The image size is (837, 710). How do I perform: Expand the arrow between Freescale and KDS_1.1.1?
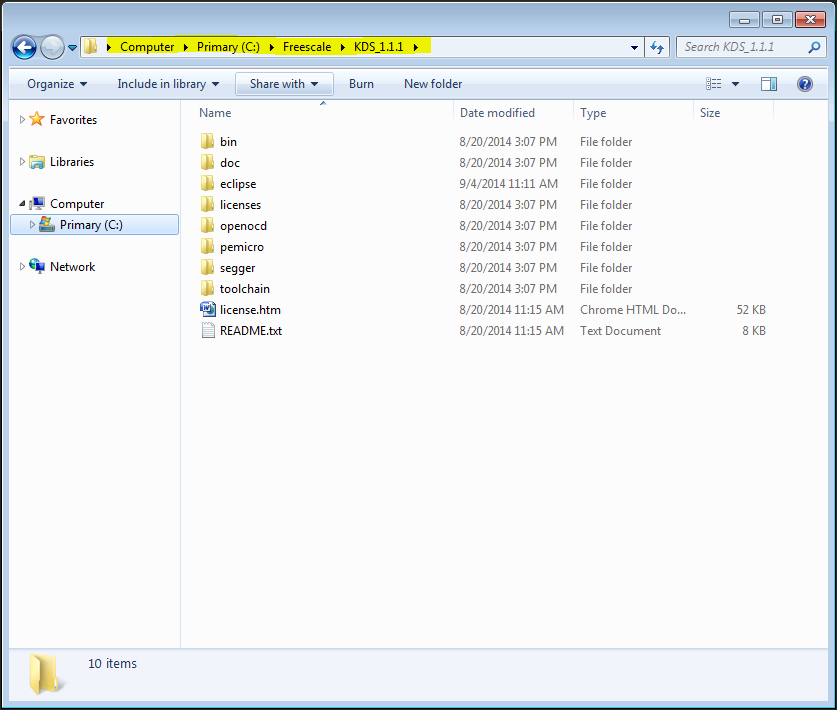tap(342, 48)
